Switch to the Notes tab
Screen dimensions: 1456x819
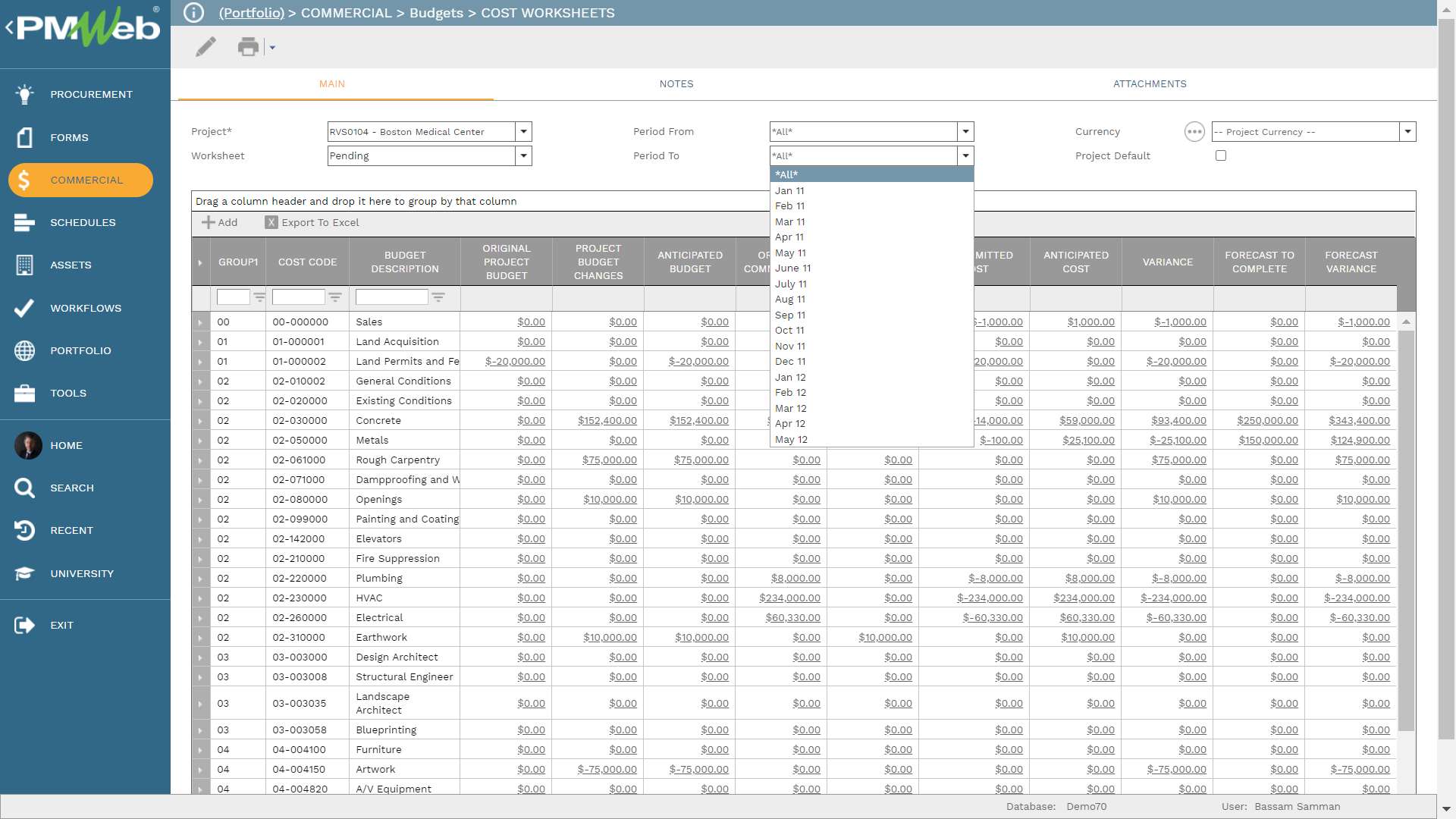(676, 84)
